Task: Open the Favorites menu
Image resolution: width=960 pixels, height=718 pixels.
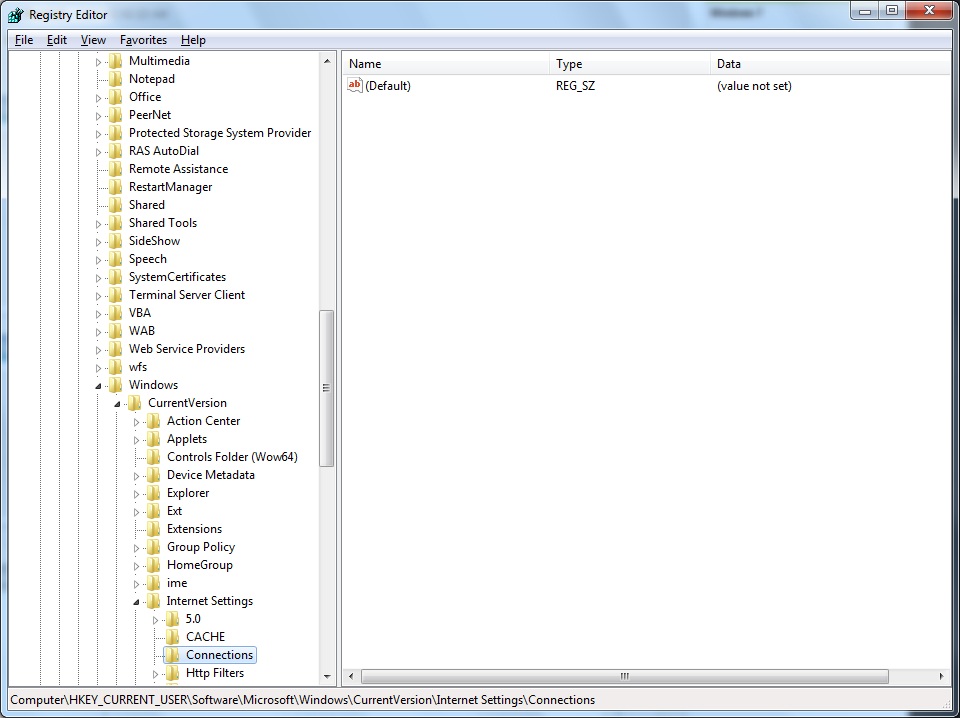Action: pyautogui.click(x=143, y=40)
